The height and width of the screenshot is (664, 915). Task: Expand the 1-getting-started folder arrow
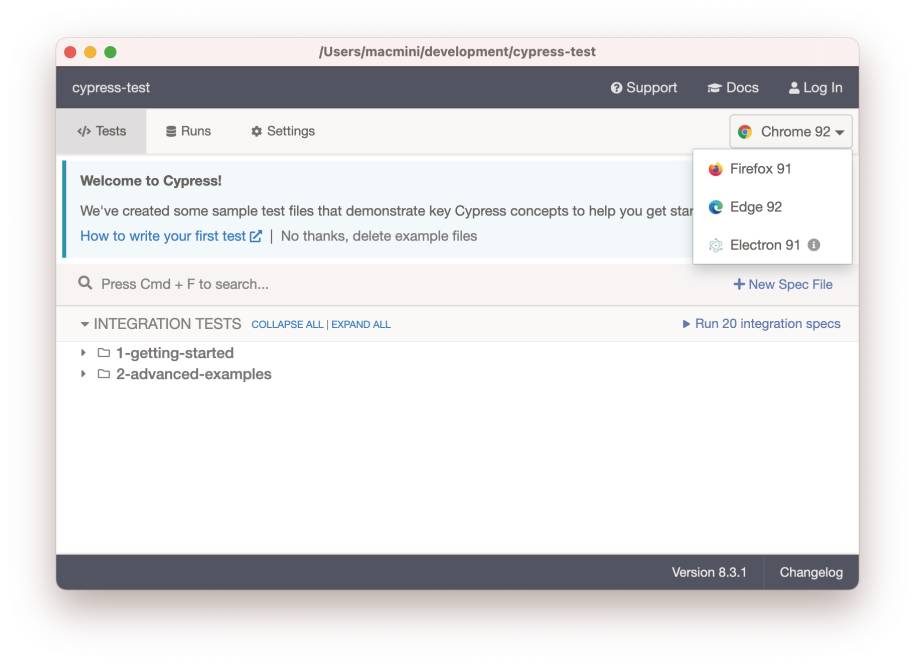click(83, 353)
